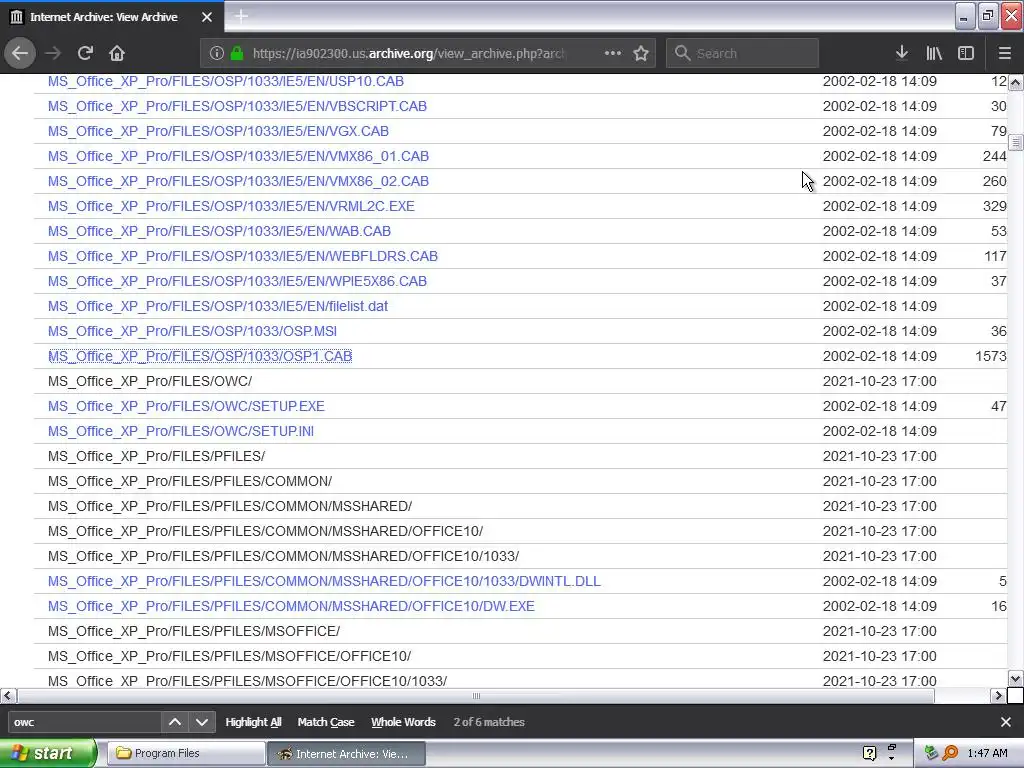Viewport: 1024px width, 768px height.
Task: Open the DW.EXE file link
Action: [x=291, y=606]
